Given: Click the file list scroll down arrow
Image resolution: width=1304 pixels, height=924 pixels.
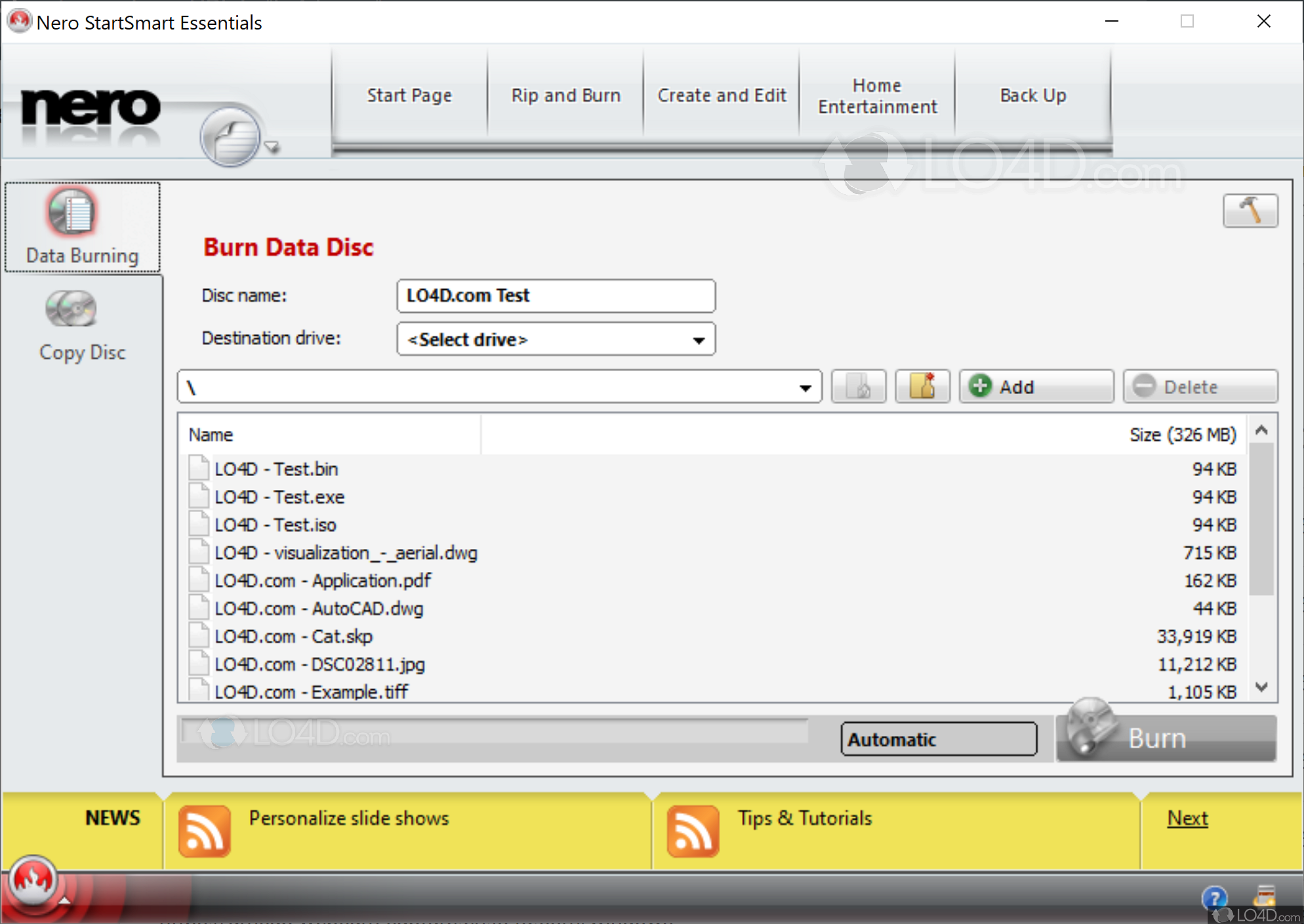Looking at the screenshot, I should point(1261,687).
